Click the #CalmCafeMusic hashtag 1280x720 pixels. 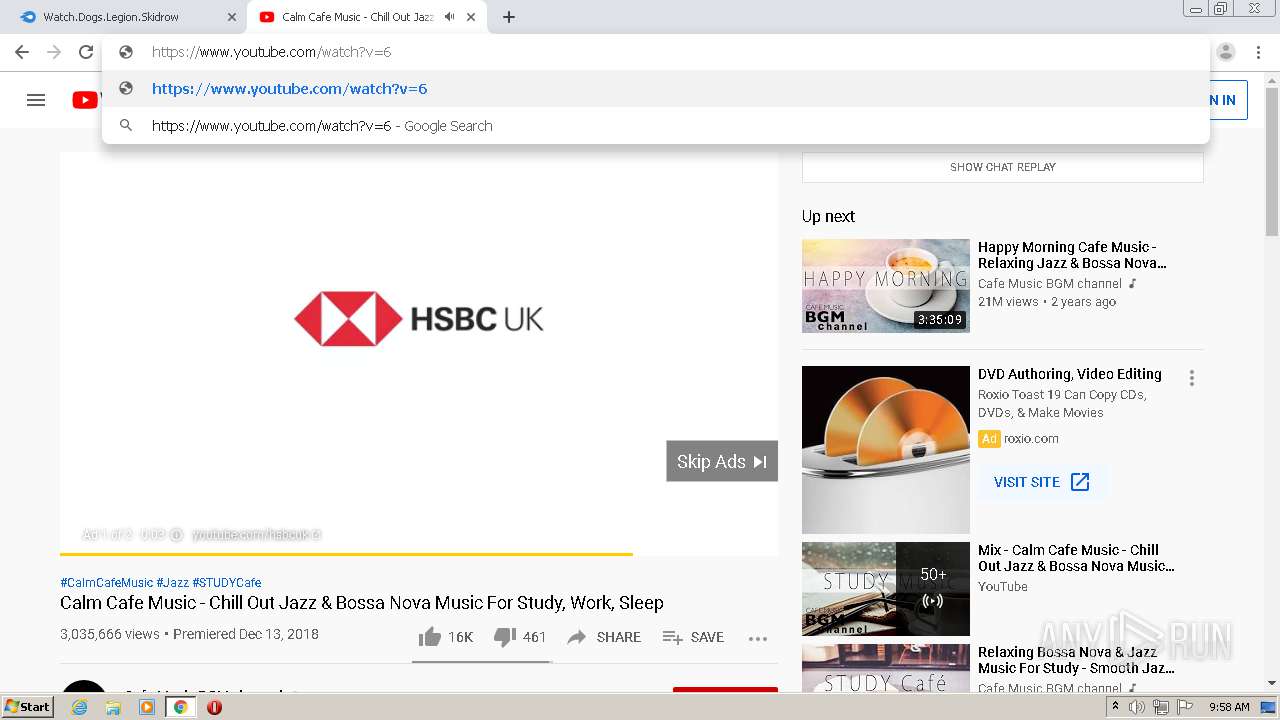coord(106,582)
